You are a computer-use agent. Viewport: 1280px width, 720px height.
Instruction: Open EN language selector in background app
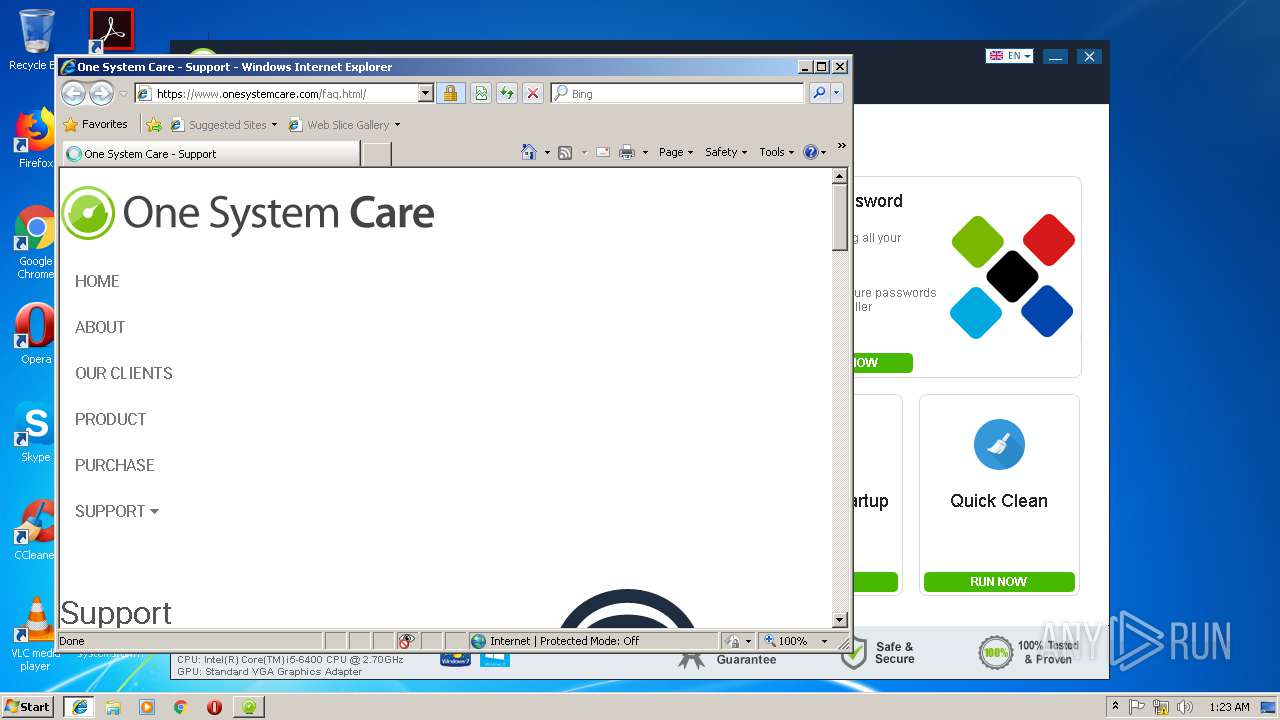(1009, 56)
